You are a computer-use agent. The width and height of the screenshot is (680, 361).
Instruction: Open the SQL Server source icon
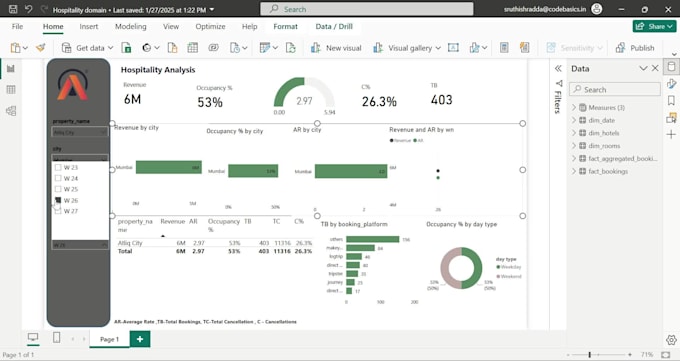[172, 48]
